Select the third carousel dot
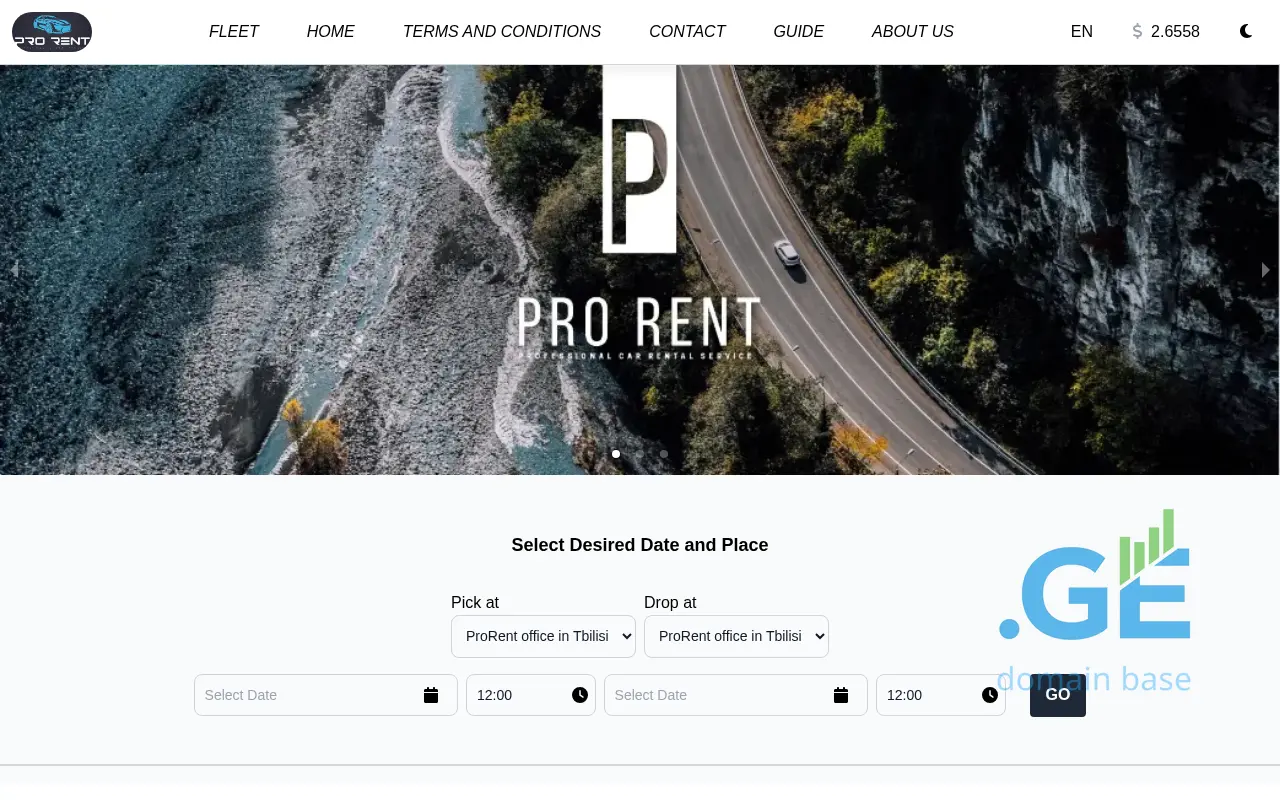The height and width of the screenshot is (800, 1280). pos(664,454)
